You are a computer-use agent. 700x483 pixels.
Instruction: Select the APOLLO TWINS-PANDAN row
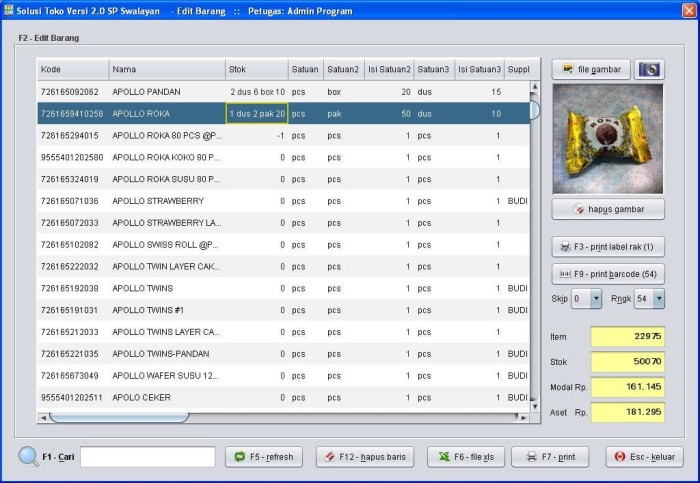click(x=283, y=354)
